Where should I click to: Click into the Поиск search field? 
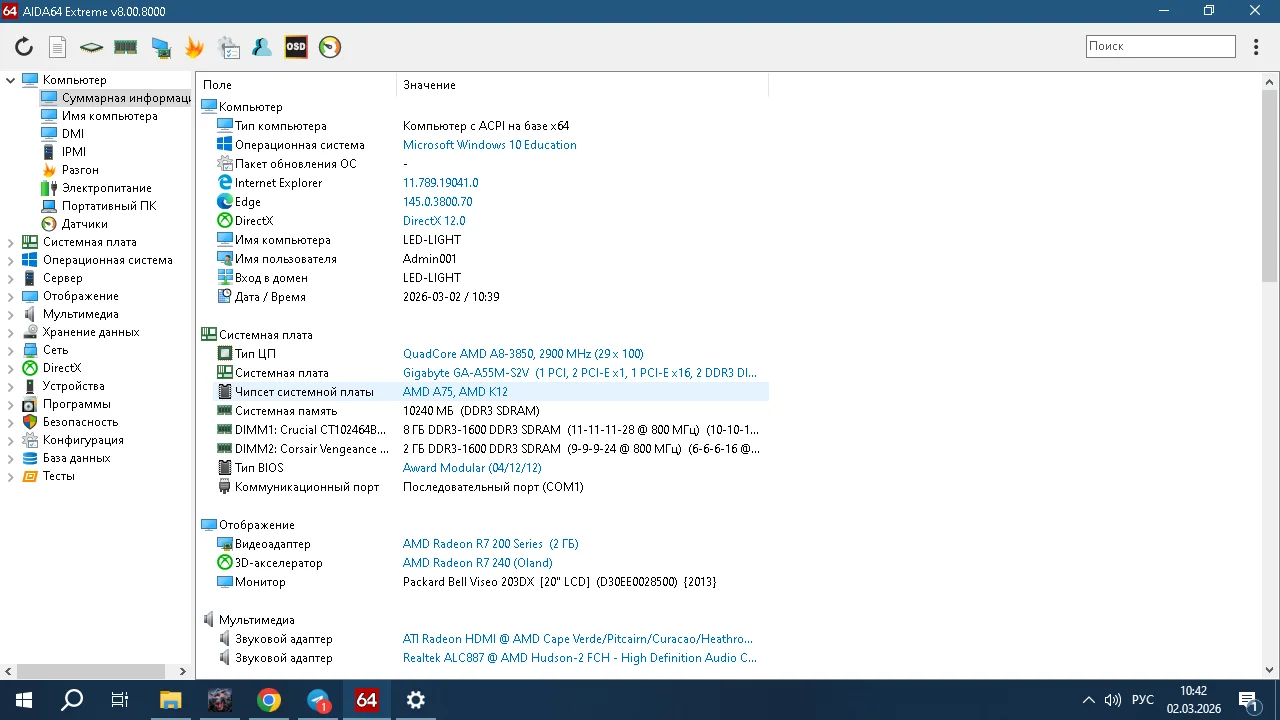[x=1160, y=46]
